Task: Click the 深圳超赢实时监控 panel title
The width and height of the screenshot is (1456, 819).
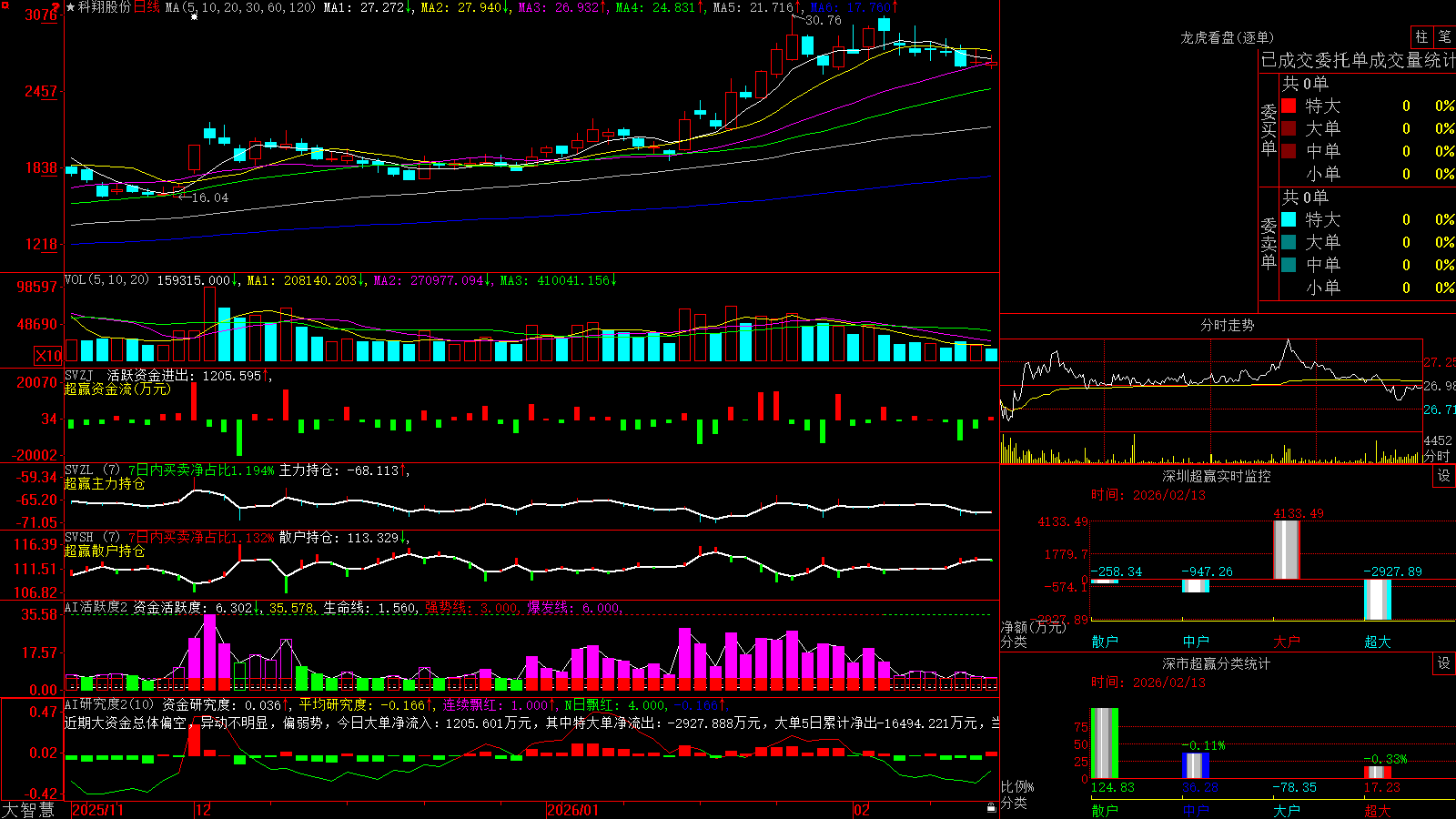Action: (1217, 476)
